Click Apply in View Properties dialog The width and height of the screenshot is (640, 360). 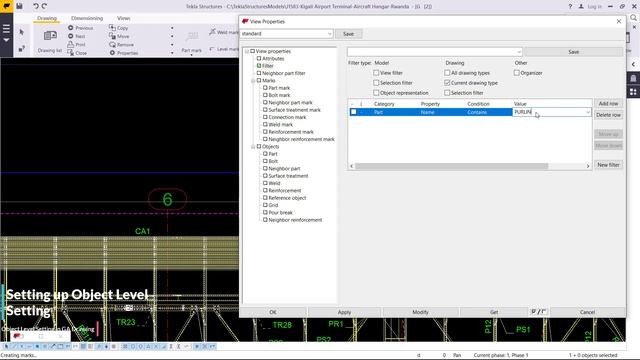pos(344,312)
